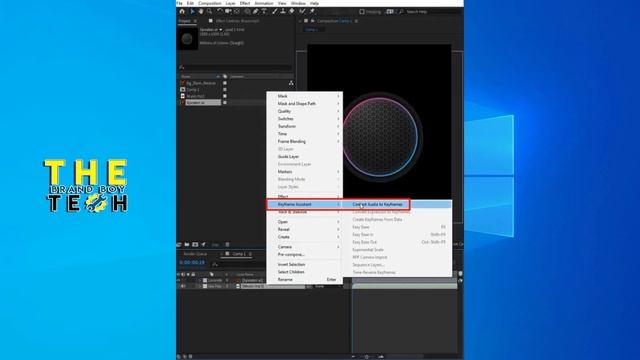This screenshot has width=640, height=360.
Task: Click the Home icon in the toolbar
Action: [x=182, y=11]
